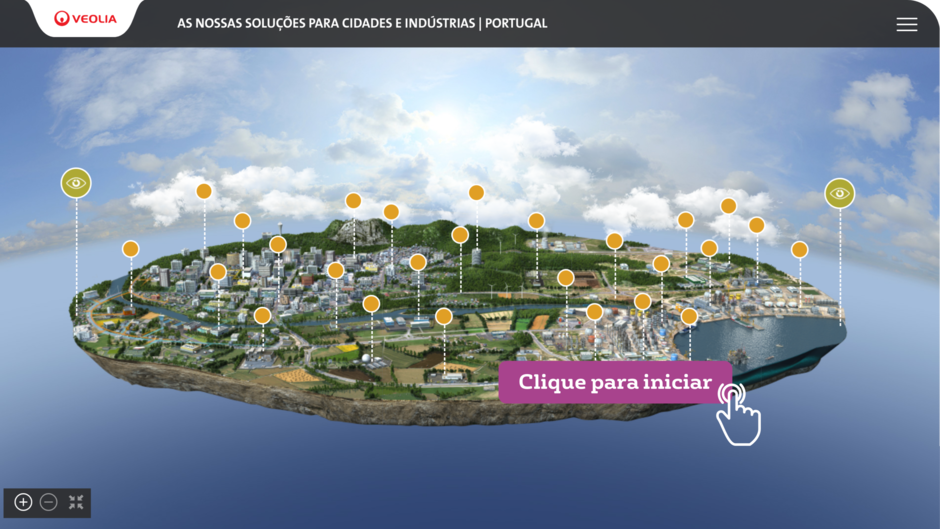Select the right green eye viewpoint marker
Image resolution: width=940 pixels, height=529 pixels.
(x=839, y=193)
